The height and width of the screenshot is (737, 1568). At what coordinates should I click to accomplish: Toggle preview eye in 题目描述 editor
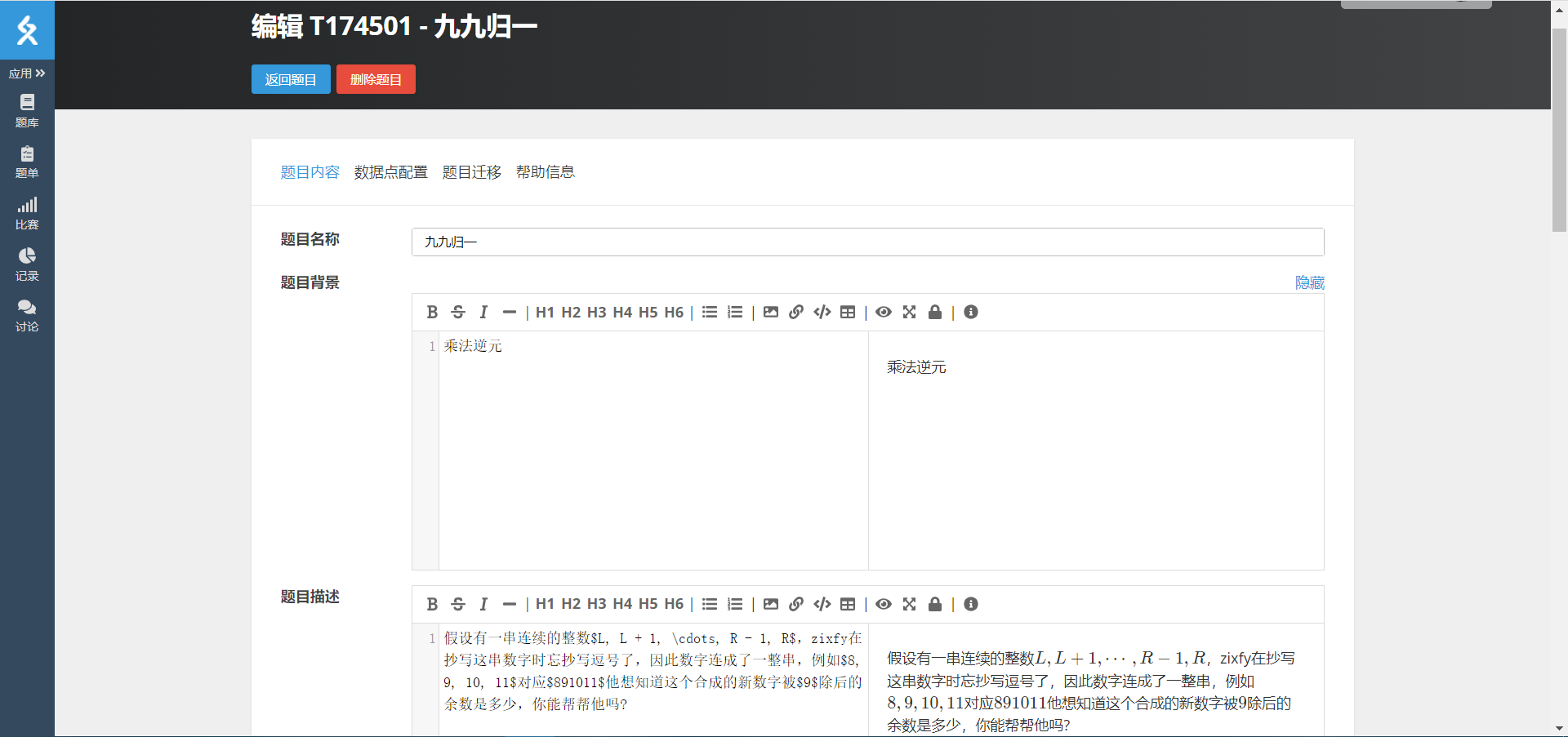coord(884,604)
